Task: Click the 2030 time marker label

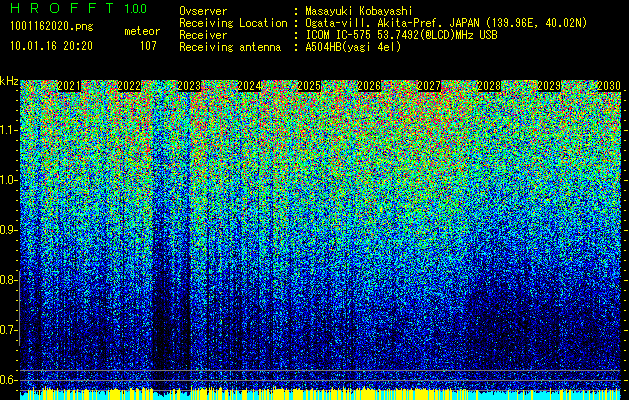Action: [x=609, y=86]
